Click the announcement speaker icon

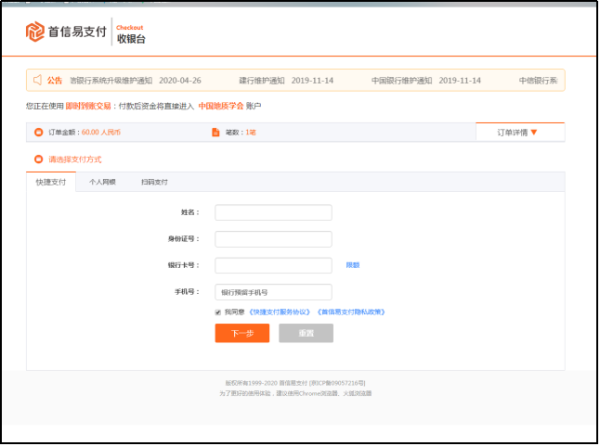(37, 80)
